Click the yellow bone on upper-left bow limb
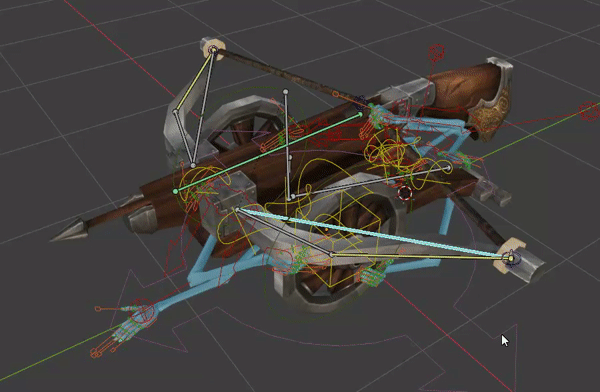 194,80
